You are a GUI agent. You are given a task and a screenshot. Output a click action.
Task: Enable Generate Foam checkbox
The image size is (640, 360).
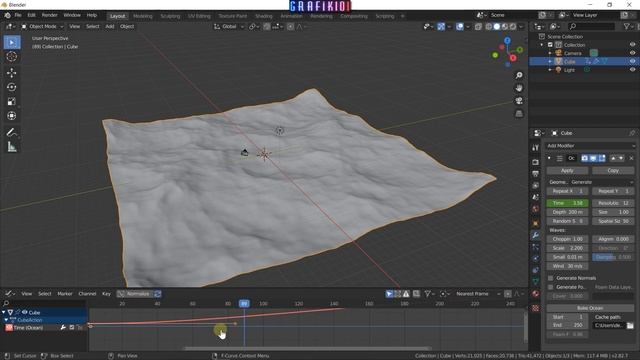coord(550,287)
